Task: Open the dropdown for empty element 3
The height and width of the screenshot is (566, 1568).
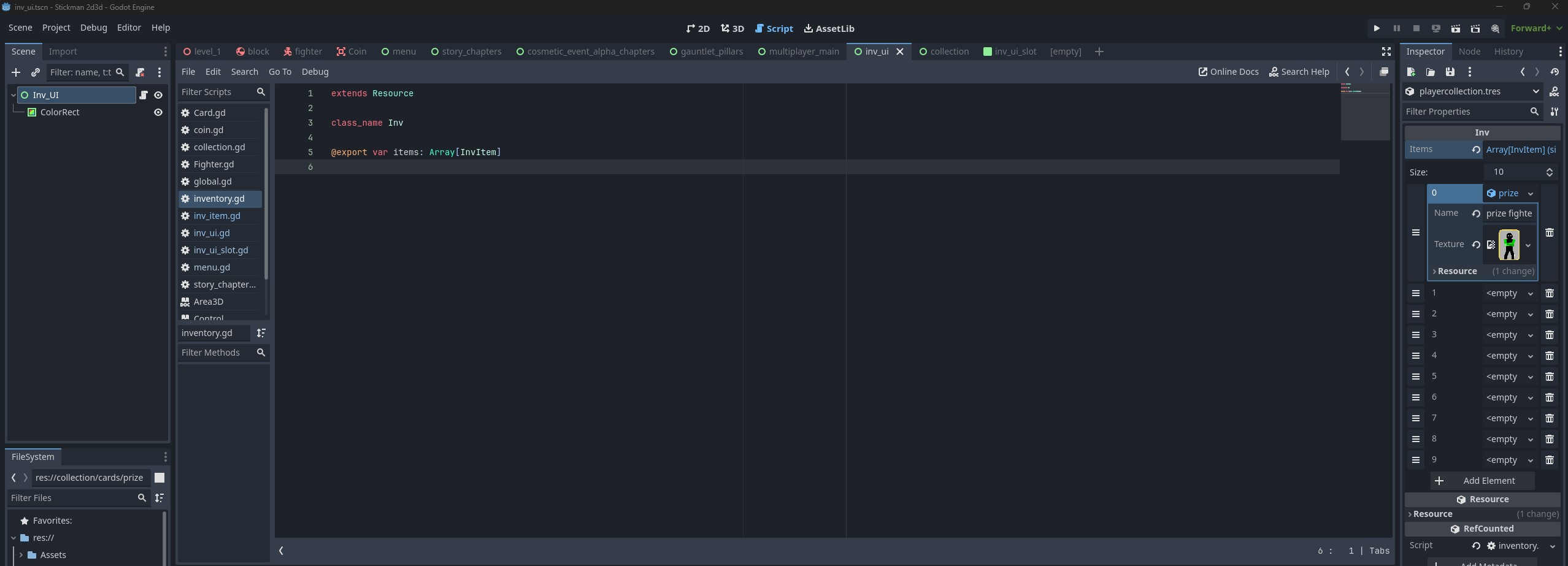Action: (1530, 335)
